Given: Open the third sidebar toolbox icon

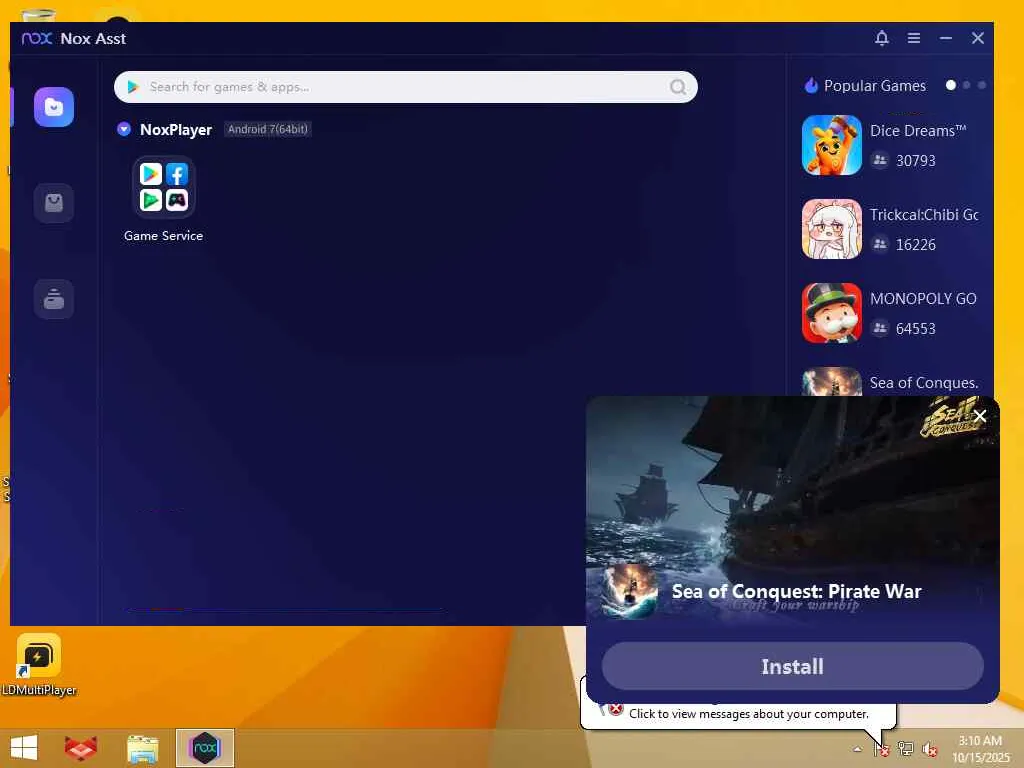Looking at the screenshot, I should click(54, 299).
